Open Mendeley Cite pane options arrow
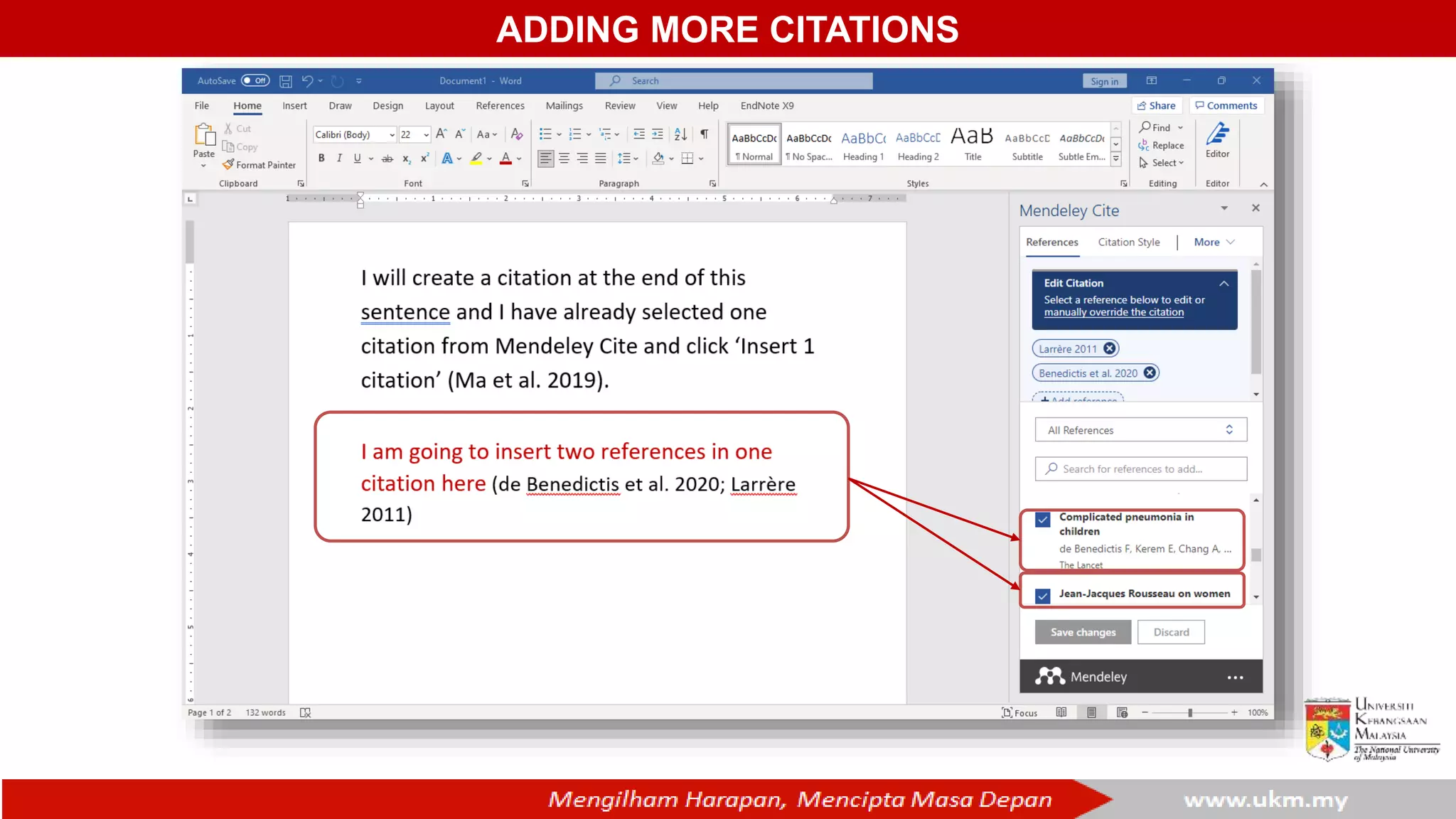The image size is (1456, 819). coord(1224,208)
